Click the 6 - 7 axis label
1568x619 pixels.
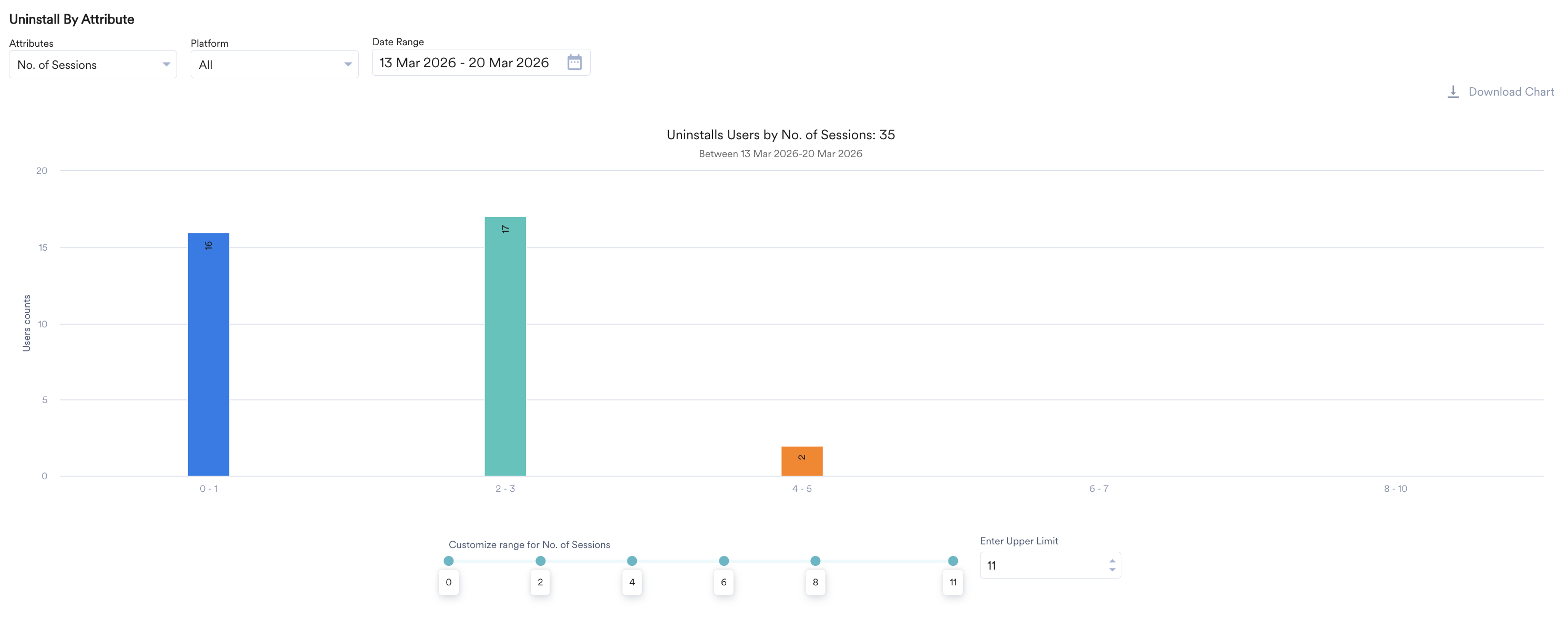click(x=1098, y=489)
